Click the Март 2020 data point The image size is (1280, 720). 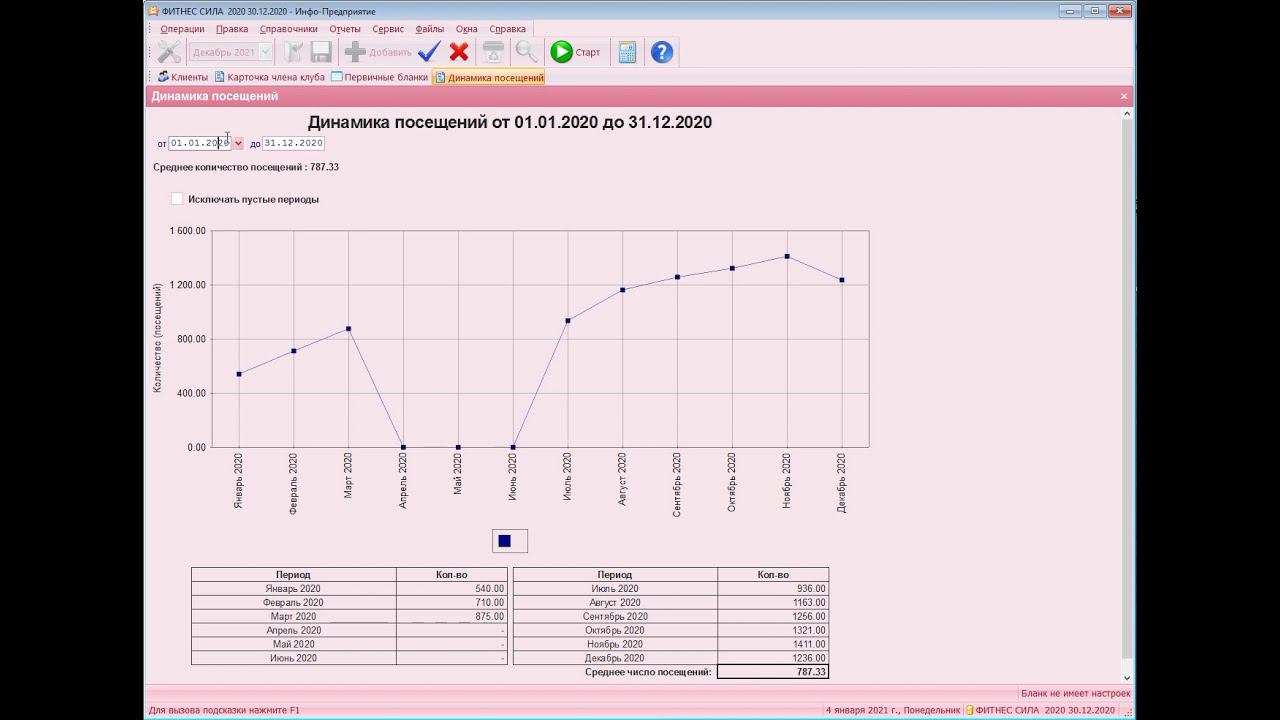click(x=348, y=328)
